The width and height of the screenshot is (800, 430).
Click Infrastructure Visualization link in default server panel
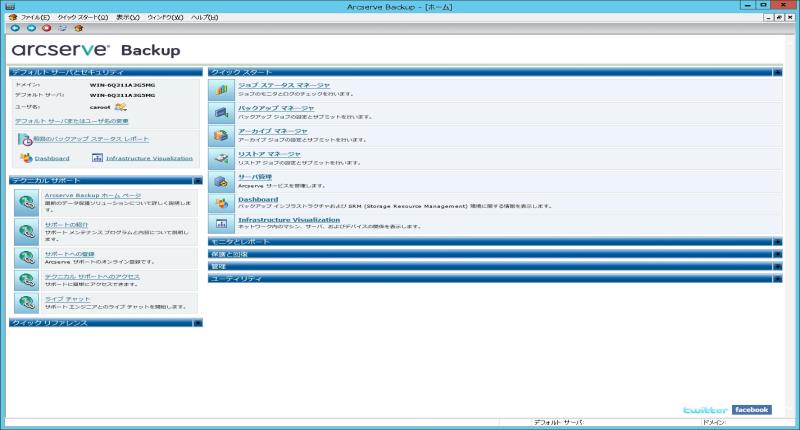click(x=149, y=159)
